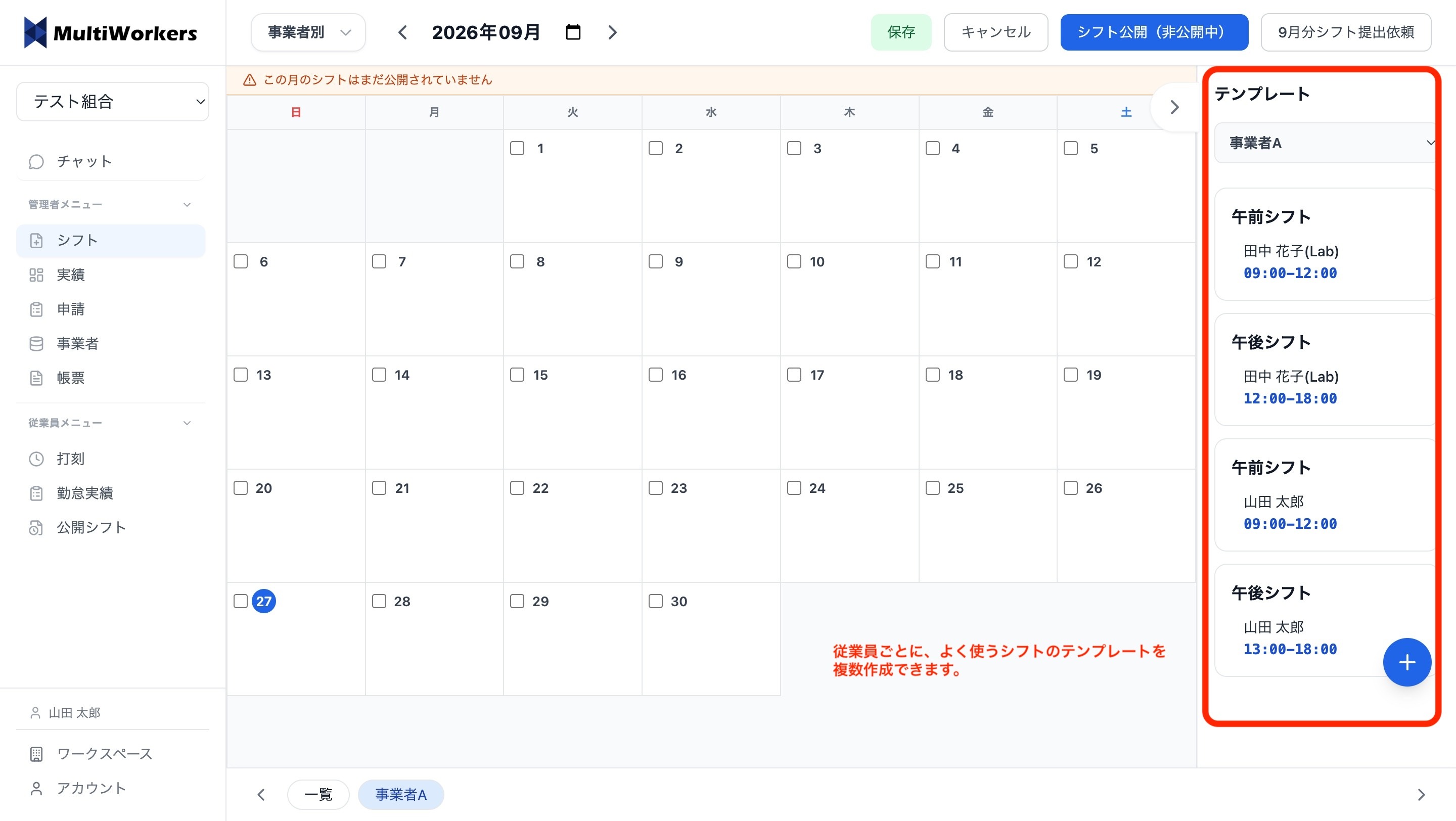Screen dimensions: 1456x821
Task: Select the checkbox for day 19
Action: (x=1071, y=375)
